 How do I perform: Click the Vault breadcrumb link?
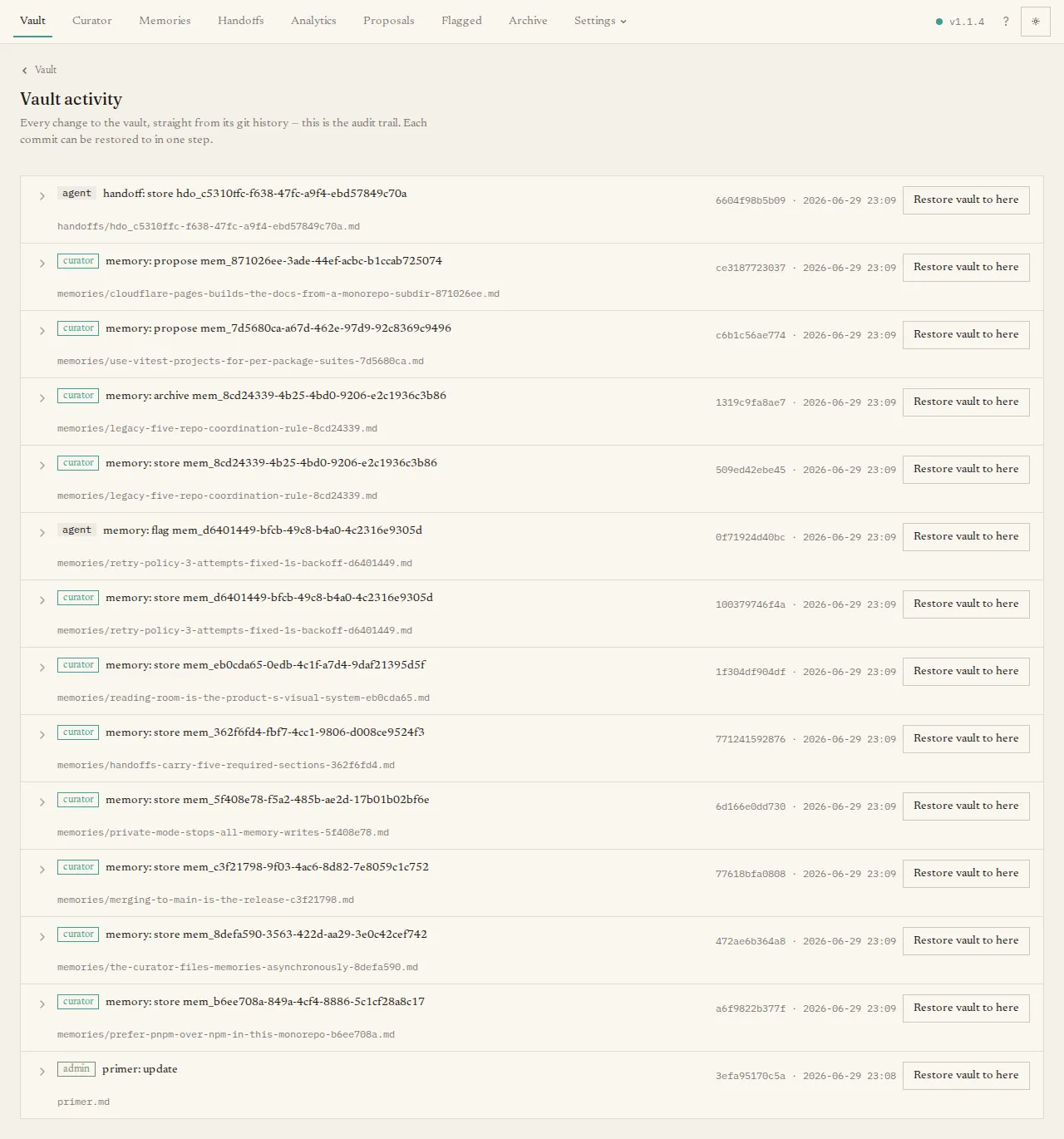(46, 71)
